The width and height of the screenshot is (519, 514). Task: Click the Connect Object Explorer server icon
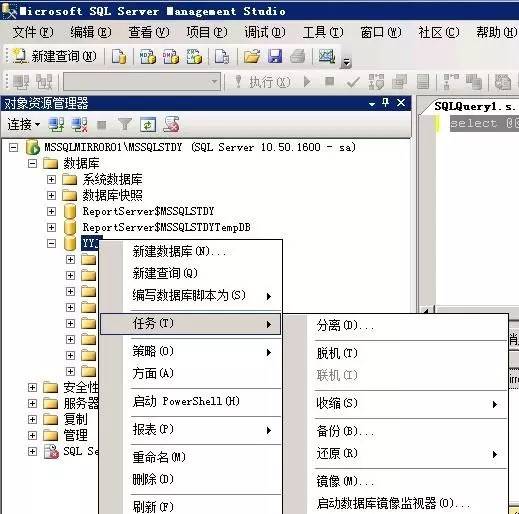56,125
